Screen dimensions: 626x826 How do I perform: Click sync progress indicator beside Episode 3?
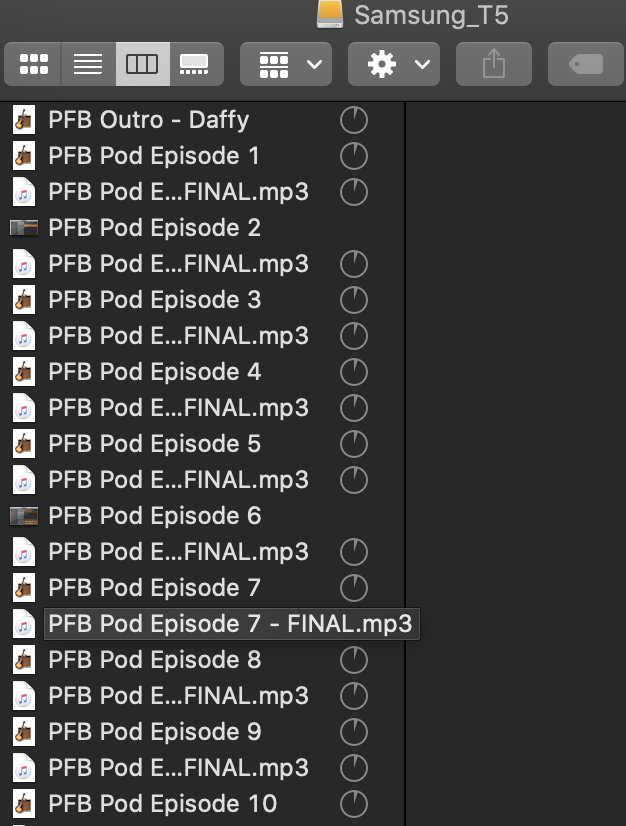[354, 300]
